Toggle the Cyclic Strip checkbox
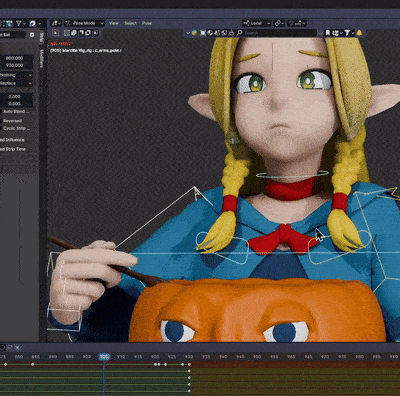 [1, 128]
